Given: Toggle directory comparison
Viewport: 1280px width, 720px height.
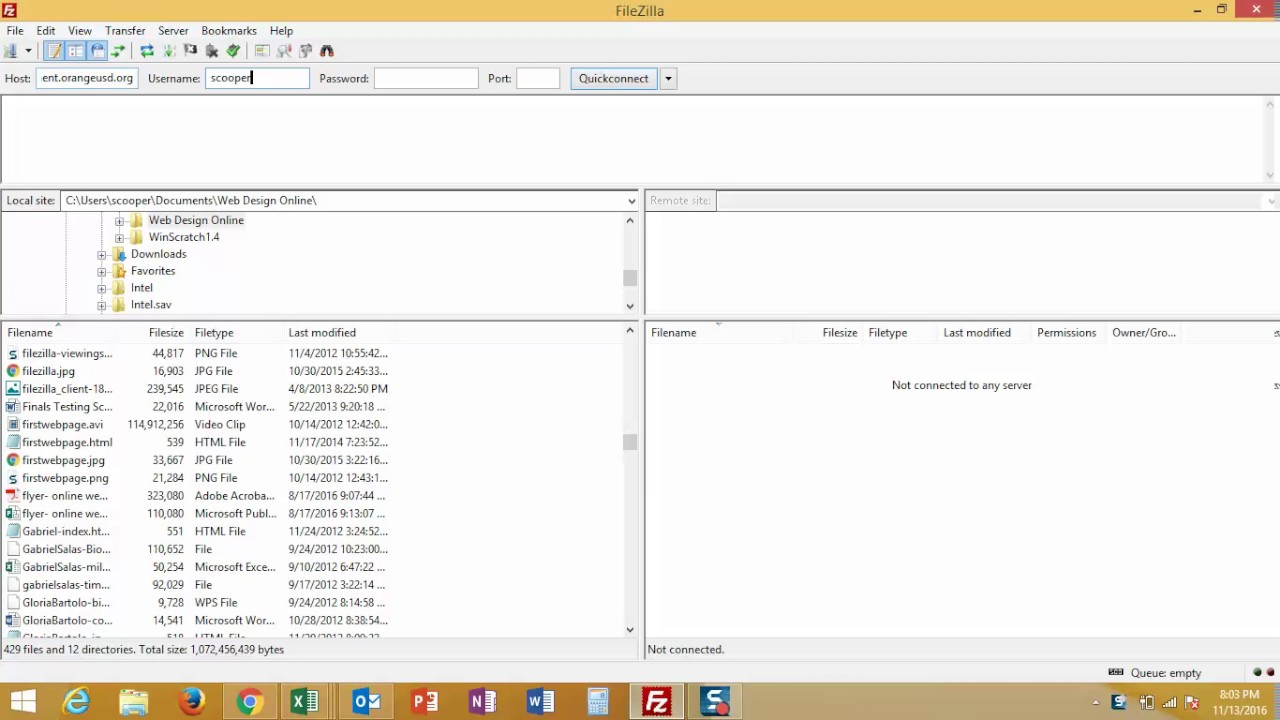Looking at the screenshot, I should (x=284, y=51).
